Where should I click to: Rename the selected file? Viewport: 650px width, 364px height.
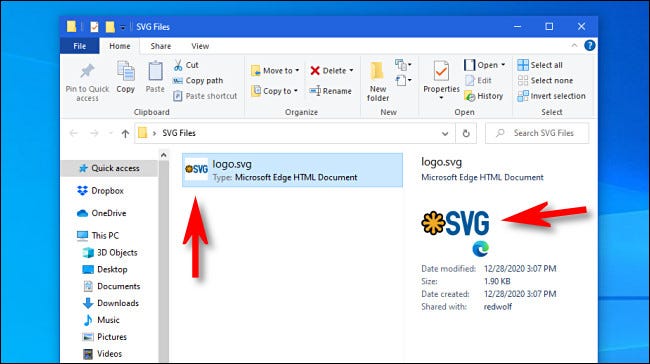tap(330, 91)
